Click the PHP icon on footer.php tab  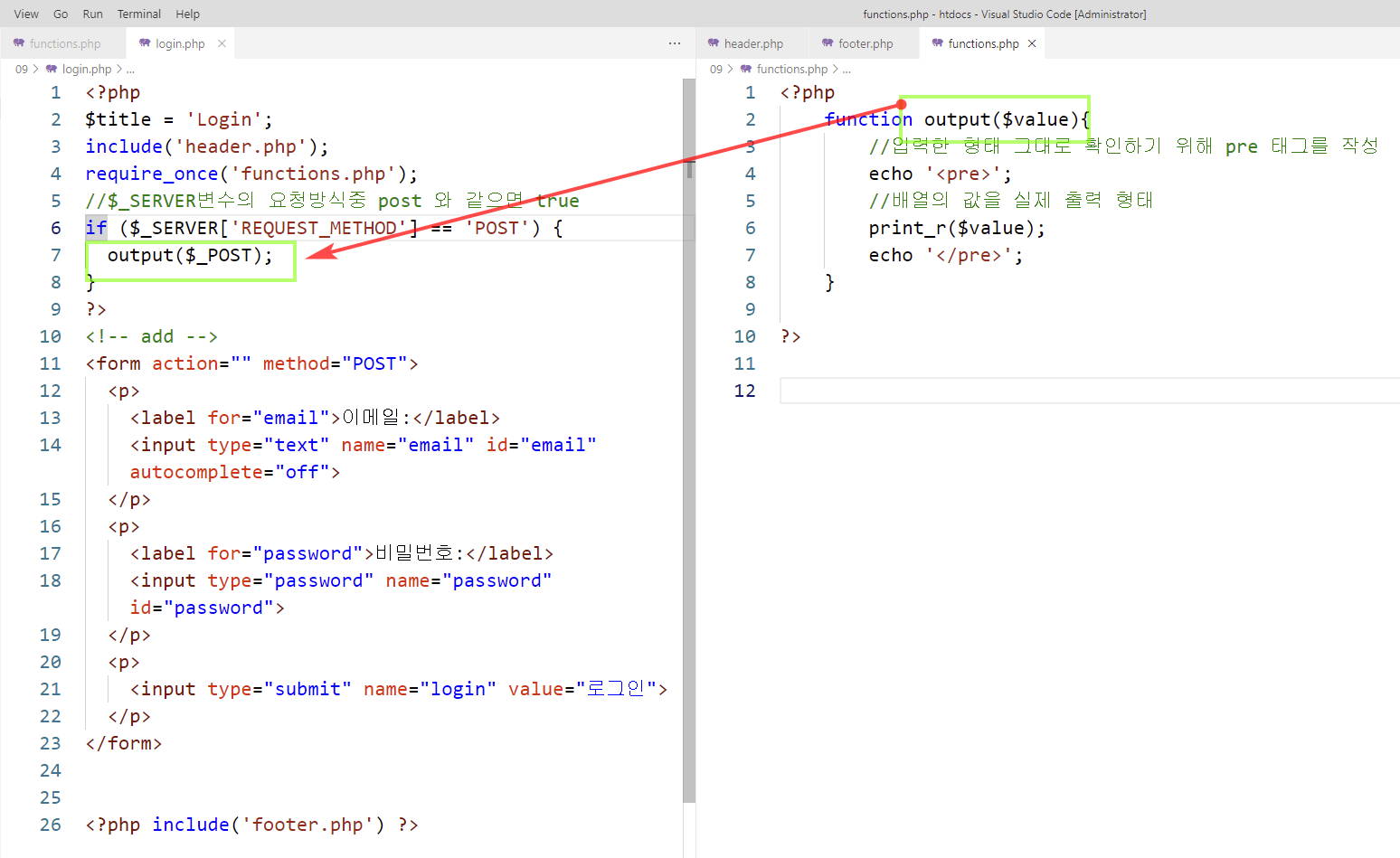[828, 43]
